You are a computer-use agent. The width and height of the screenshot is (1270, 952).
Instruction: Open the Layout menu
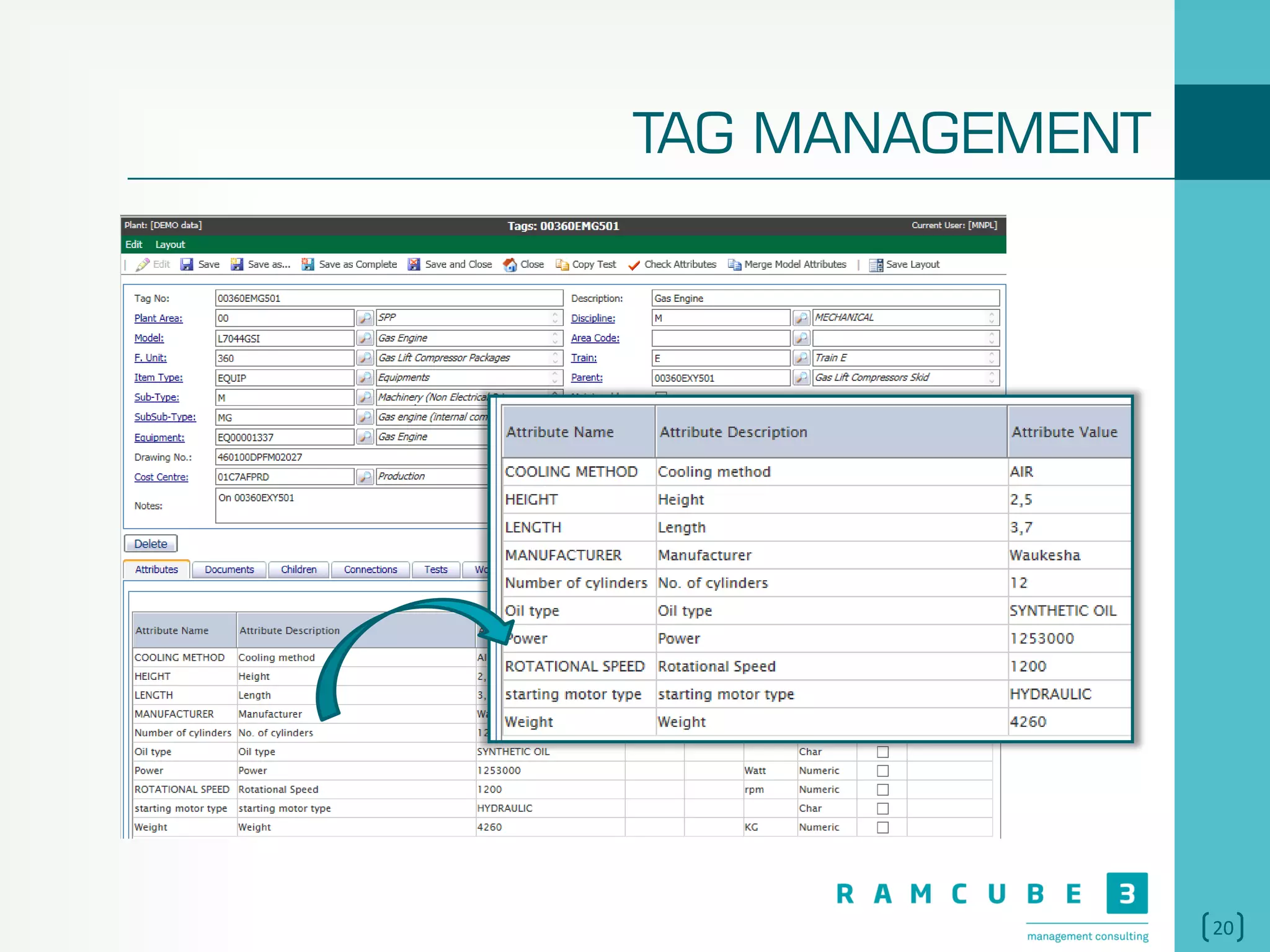pos(170,245)
